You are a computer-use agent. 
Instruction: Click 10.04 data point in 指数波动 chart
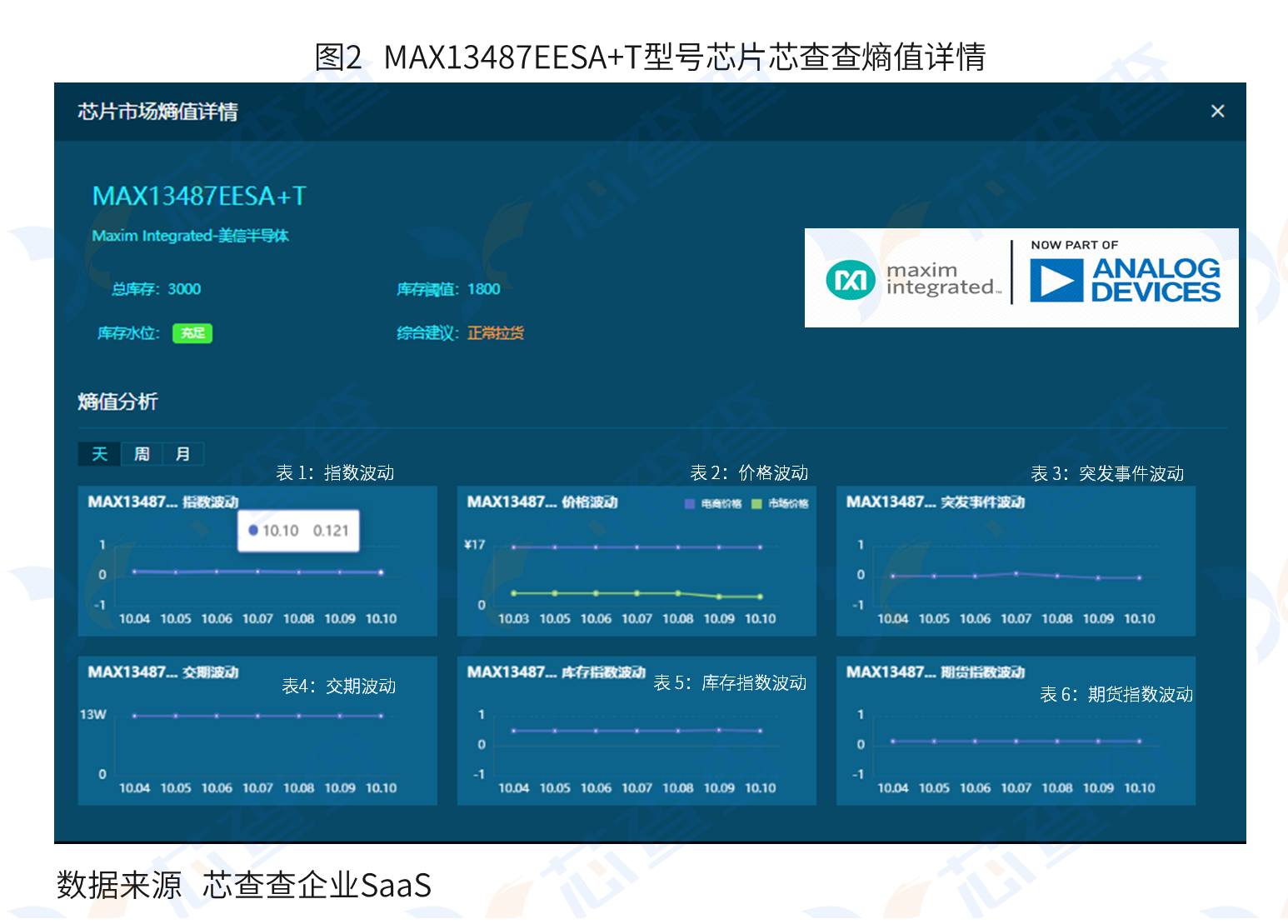point(134,572)
